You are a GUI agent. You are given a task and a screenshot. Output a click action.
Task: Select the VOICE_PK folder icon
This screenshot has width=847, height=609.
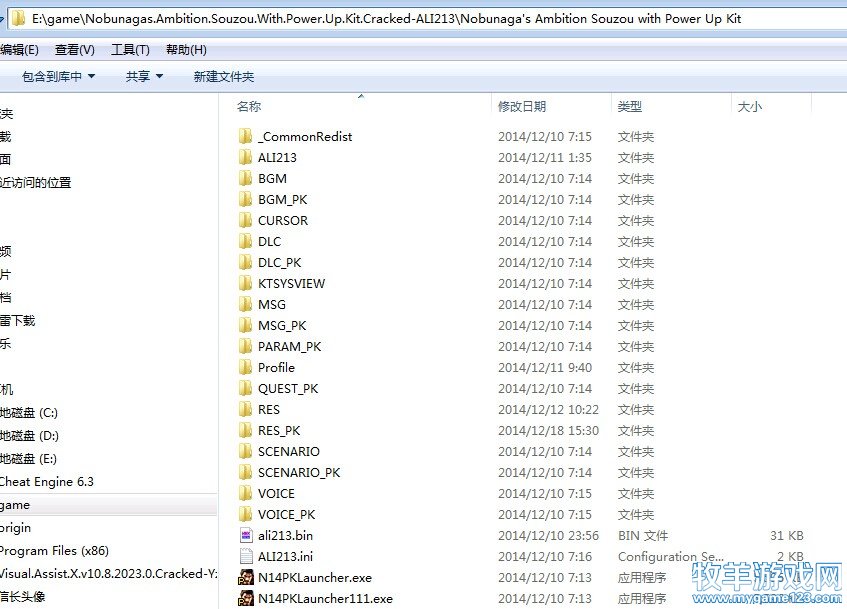(245, 514)
